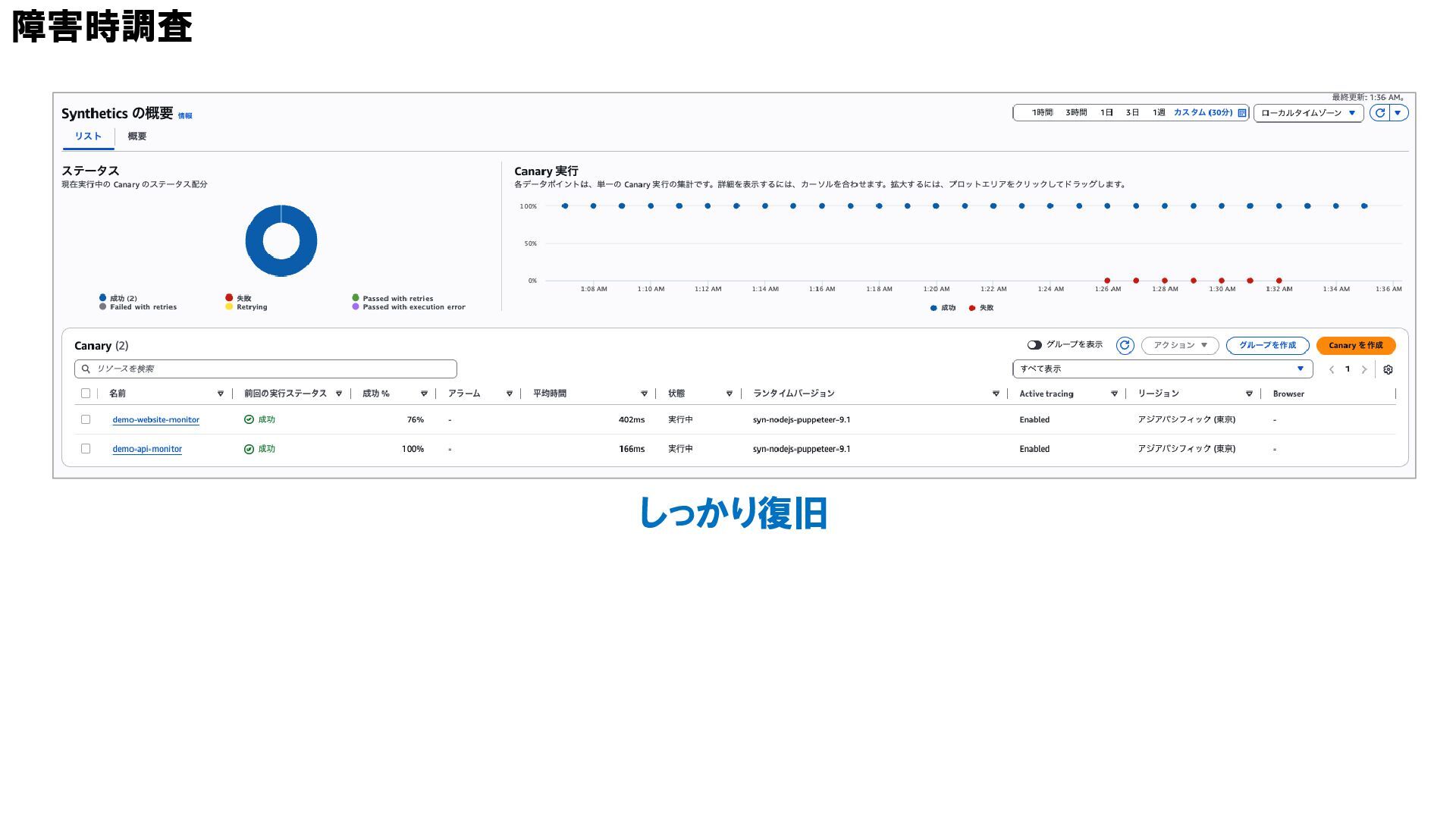Click the calendar icon beside カスタム (30分)

[x=1242, y=113]
